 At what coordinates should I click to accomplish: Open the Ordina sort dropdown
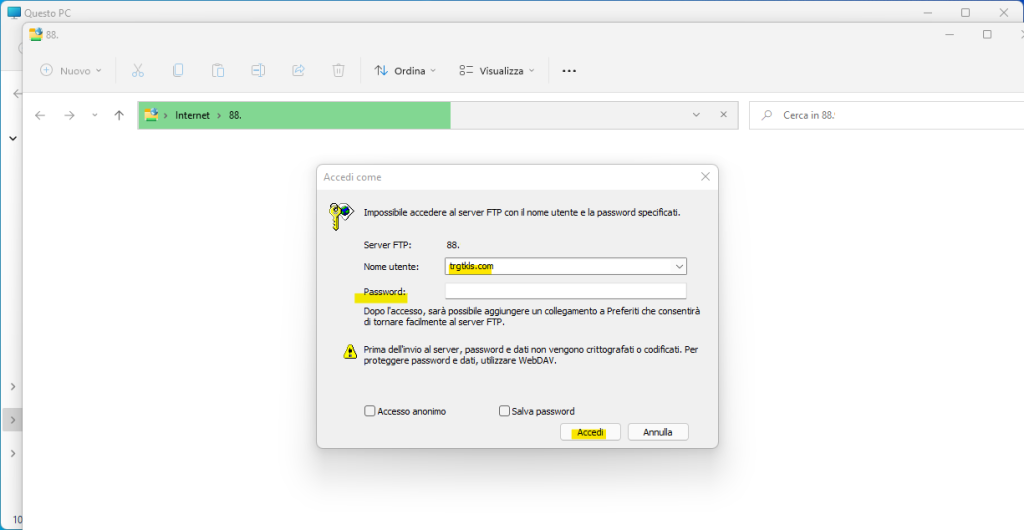pyautogui.click(x=405, y=71)
